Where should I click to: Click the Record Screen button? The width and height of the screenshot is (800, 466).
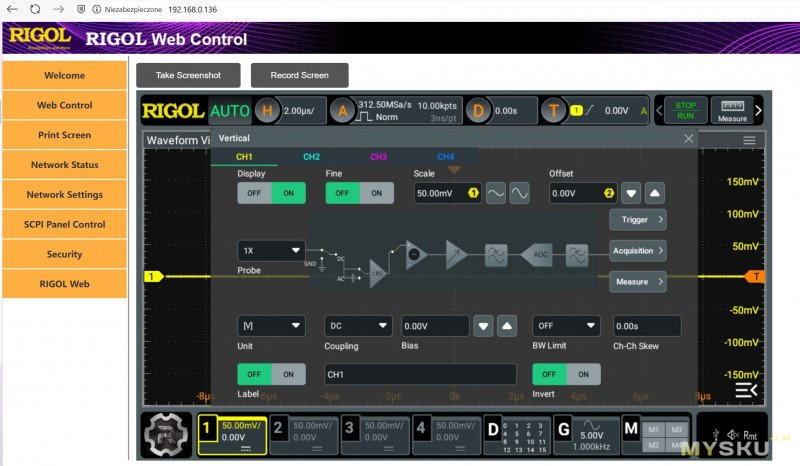[299, 76]
